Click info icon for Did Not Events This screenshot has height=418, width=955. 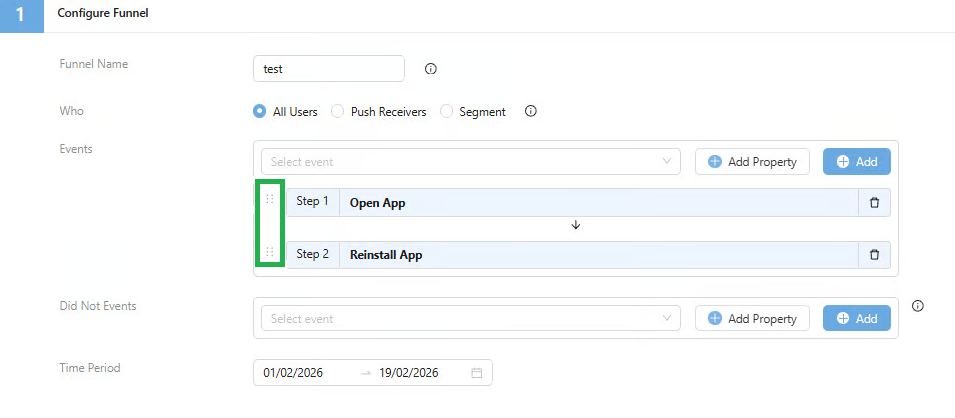(918, 306)
